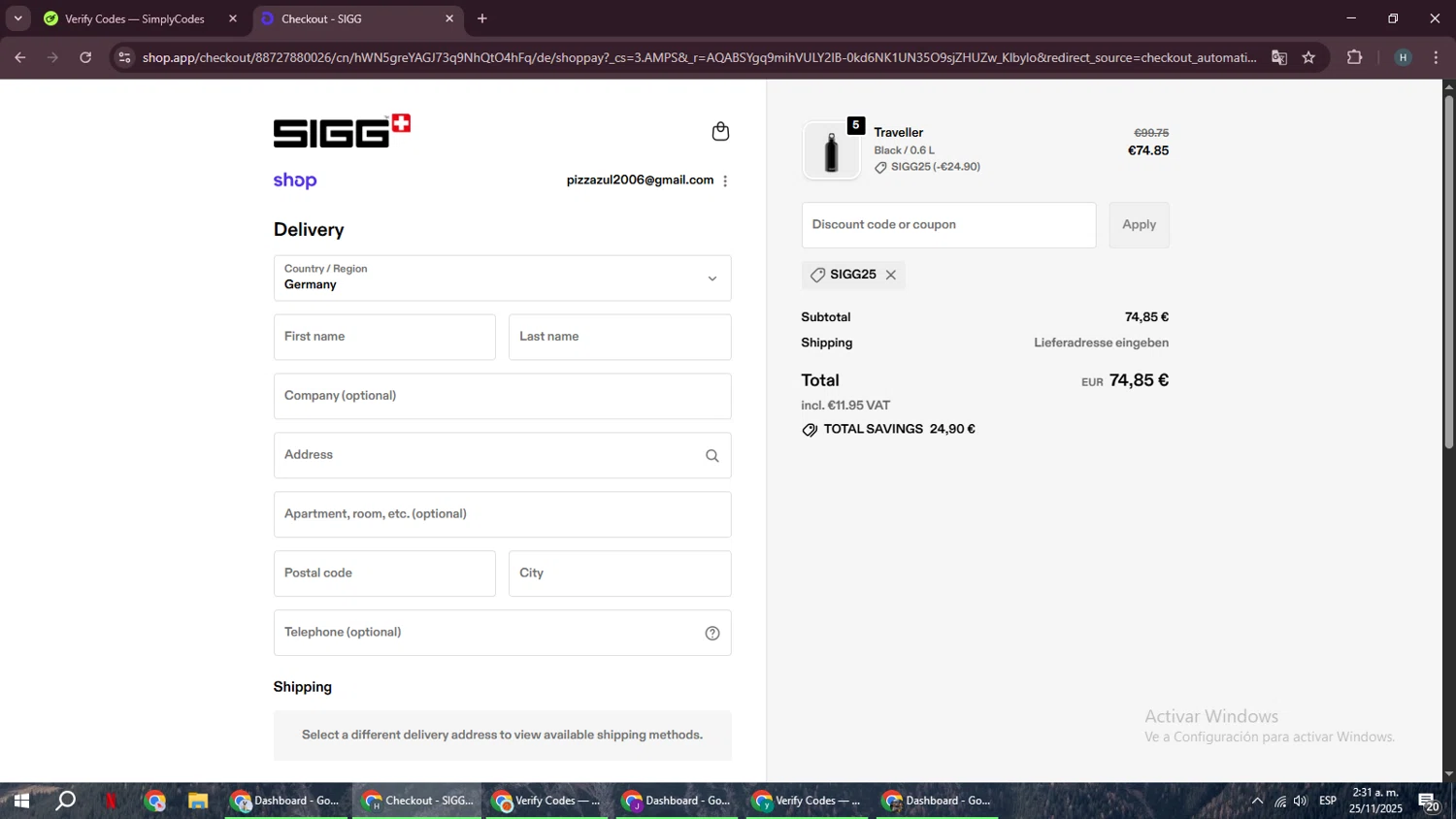Apply the discount code button

[x=1139, y=225]
